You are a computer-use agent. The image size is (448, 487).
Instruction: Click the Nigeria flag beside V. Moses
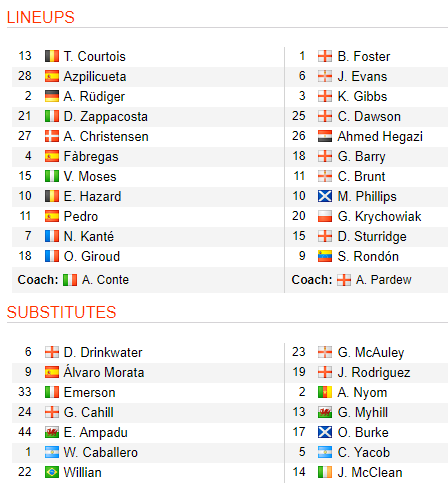point(52,176)
